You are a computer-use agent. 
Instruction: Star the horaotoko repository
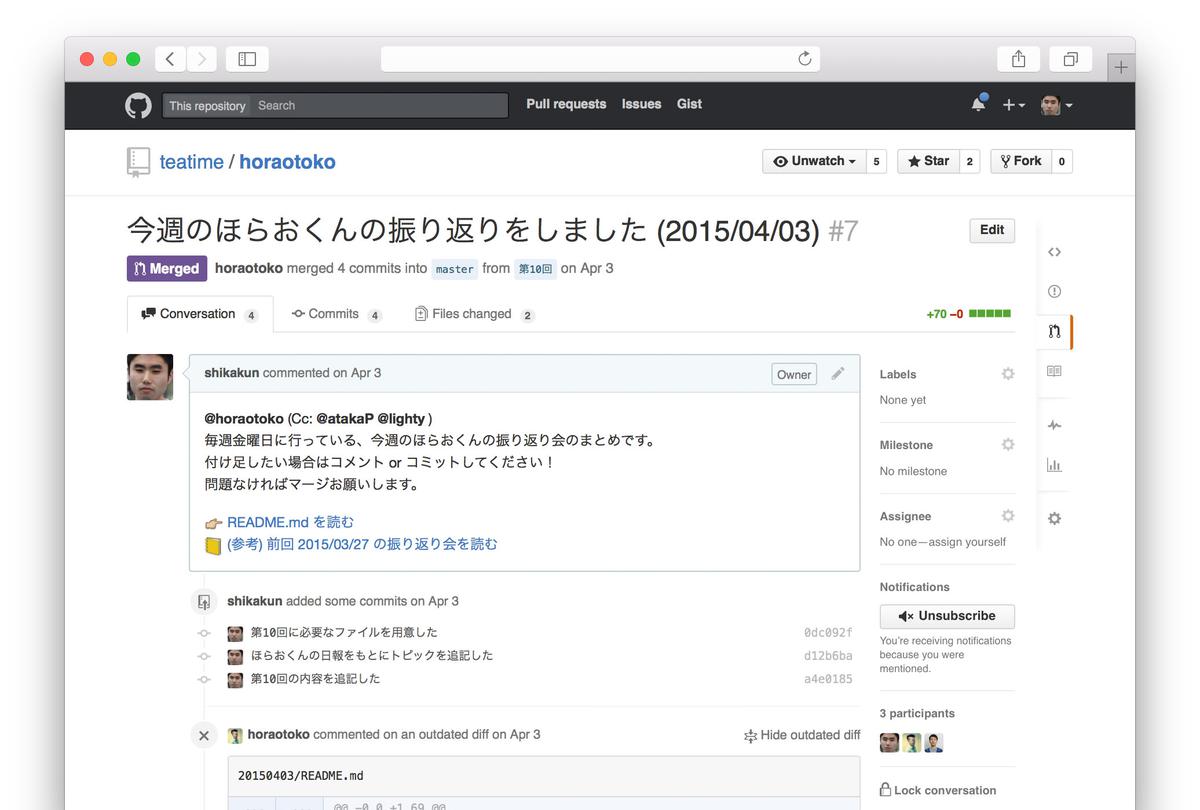(x=928, y=161)
